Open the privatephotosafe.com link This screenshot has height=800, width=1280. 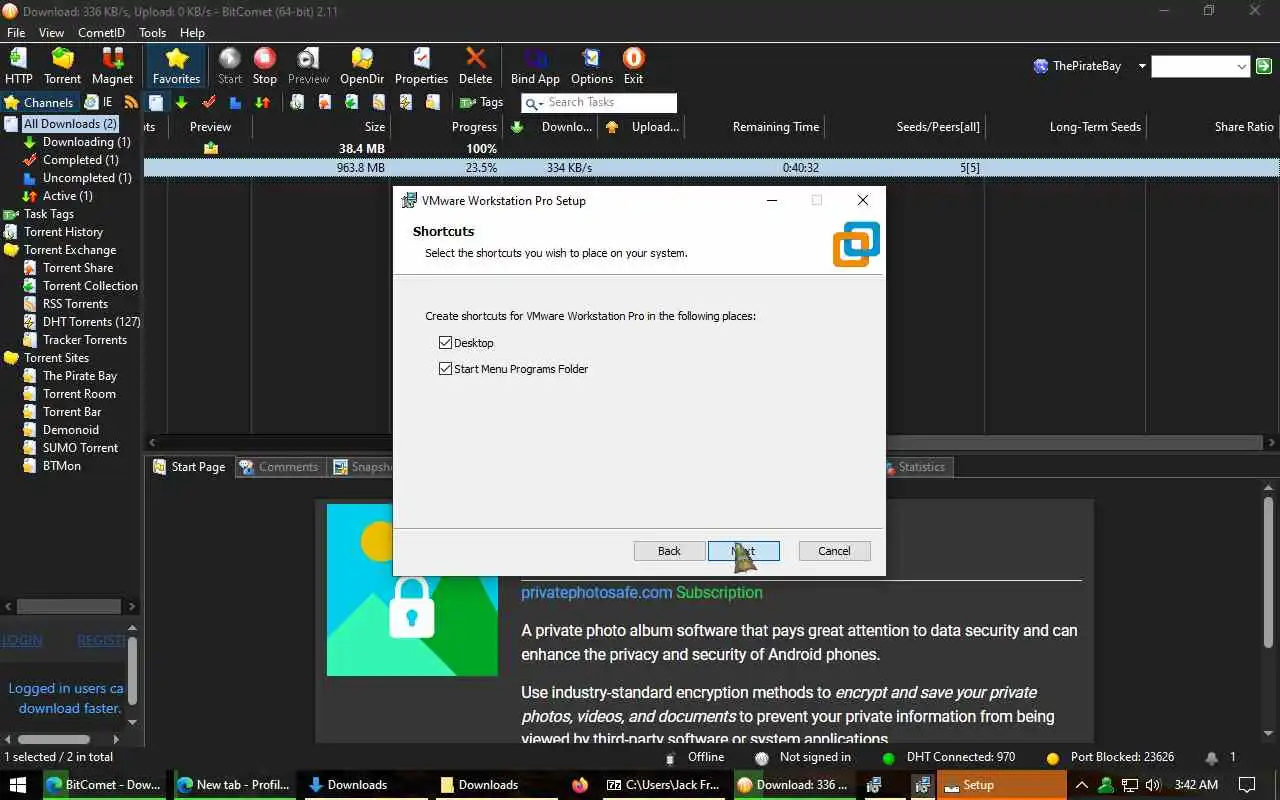(596, 592)
